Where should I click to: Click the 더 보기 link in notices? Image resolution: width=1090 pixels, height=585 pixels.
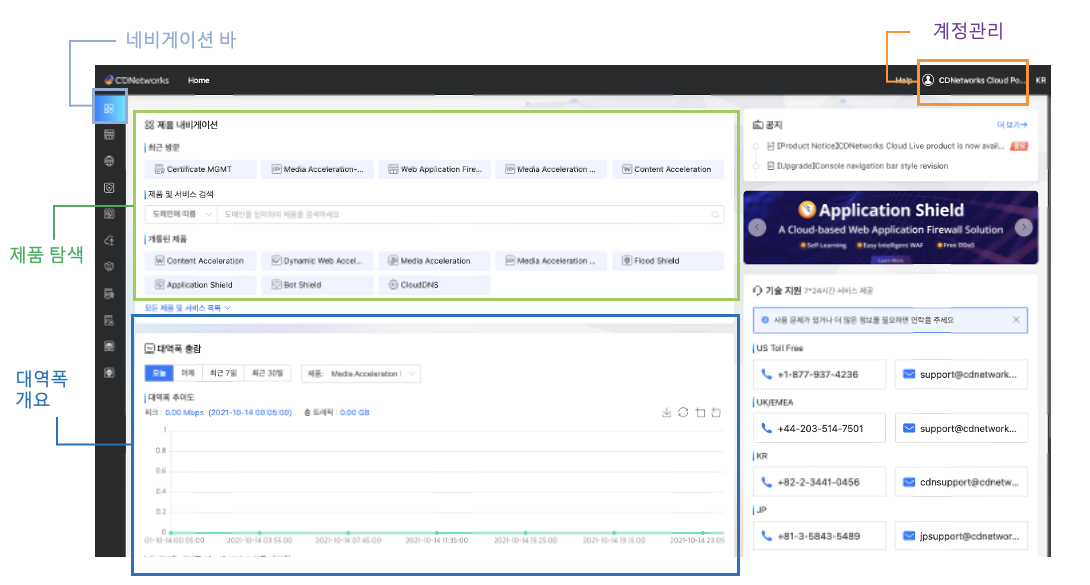pos(1011,125)
